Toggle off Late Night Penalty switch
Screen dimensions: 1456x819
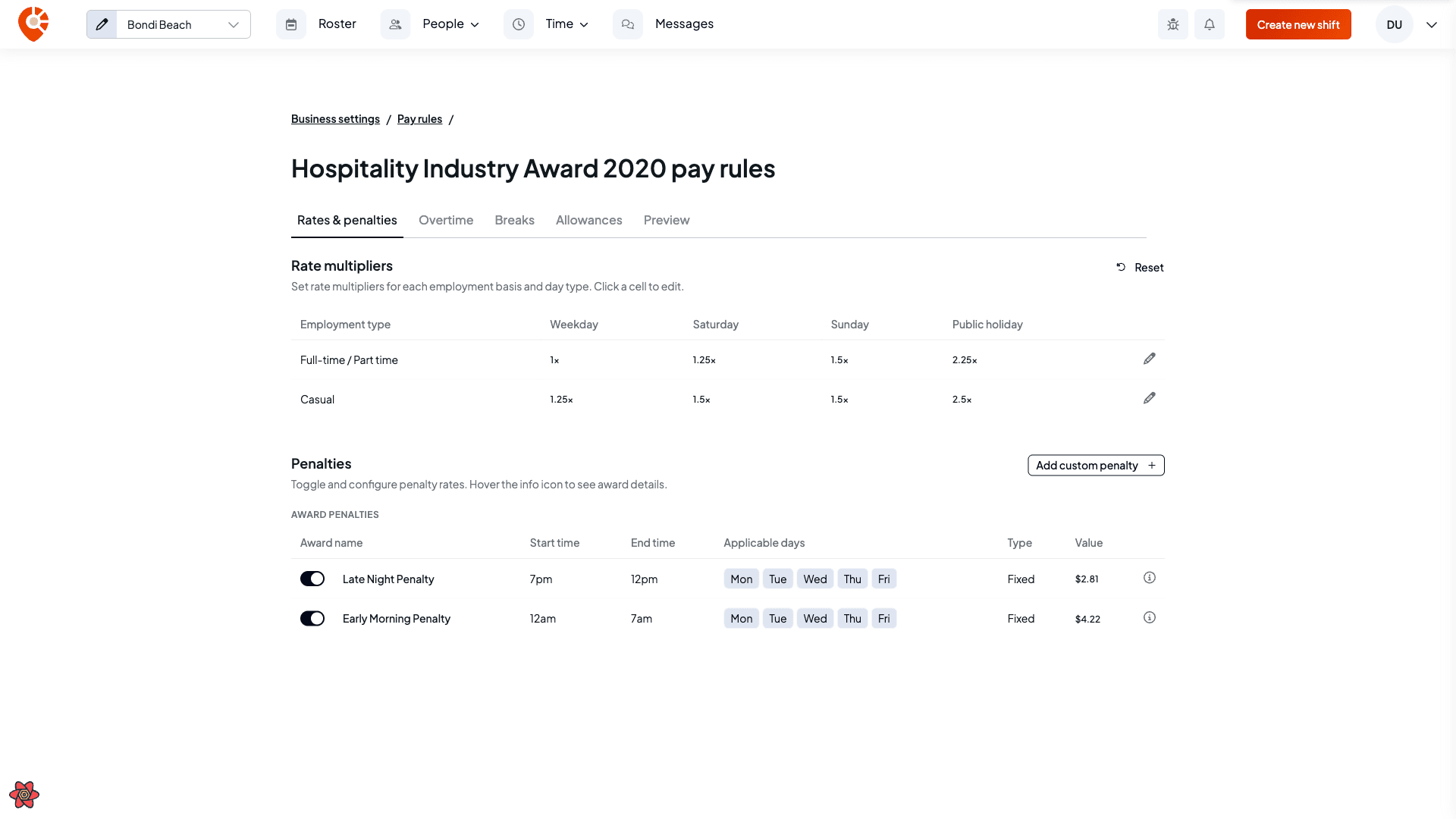coord(312,579)
